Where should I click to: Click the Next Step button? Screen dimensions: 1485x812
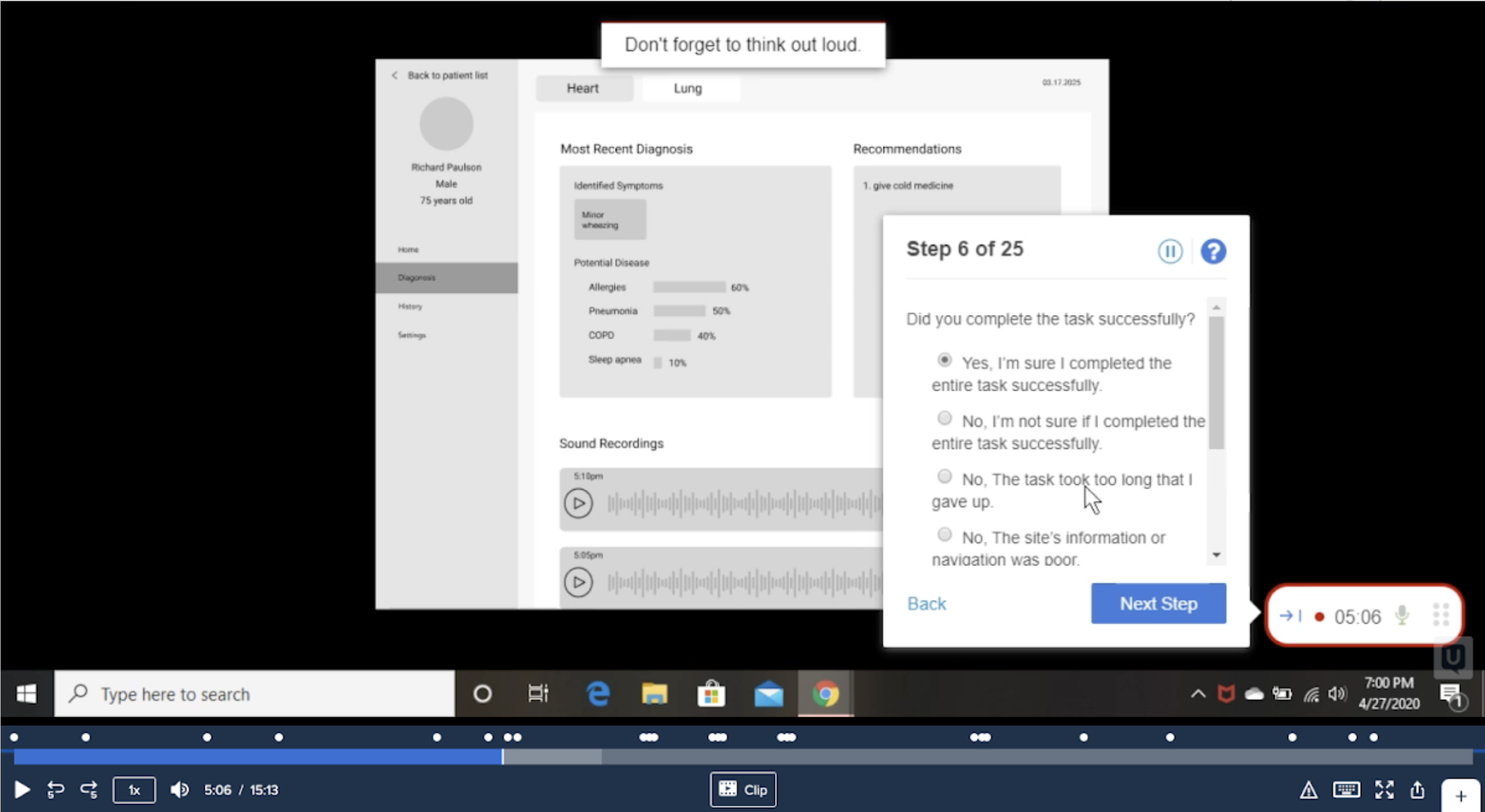coord(1158,603)
